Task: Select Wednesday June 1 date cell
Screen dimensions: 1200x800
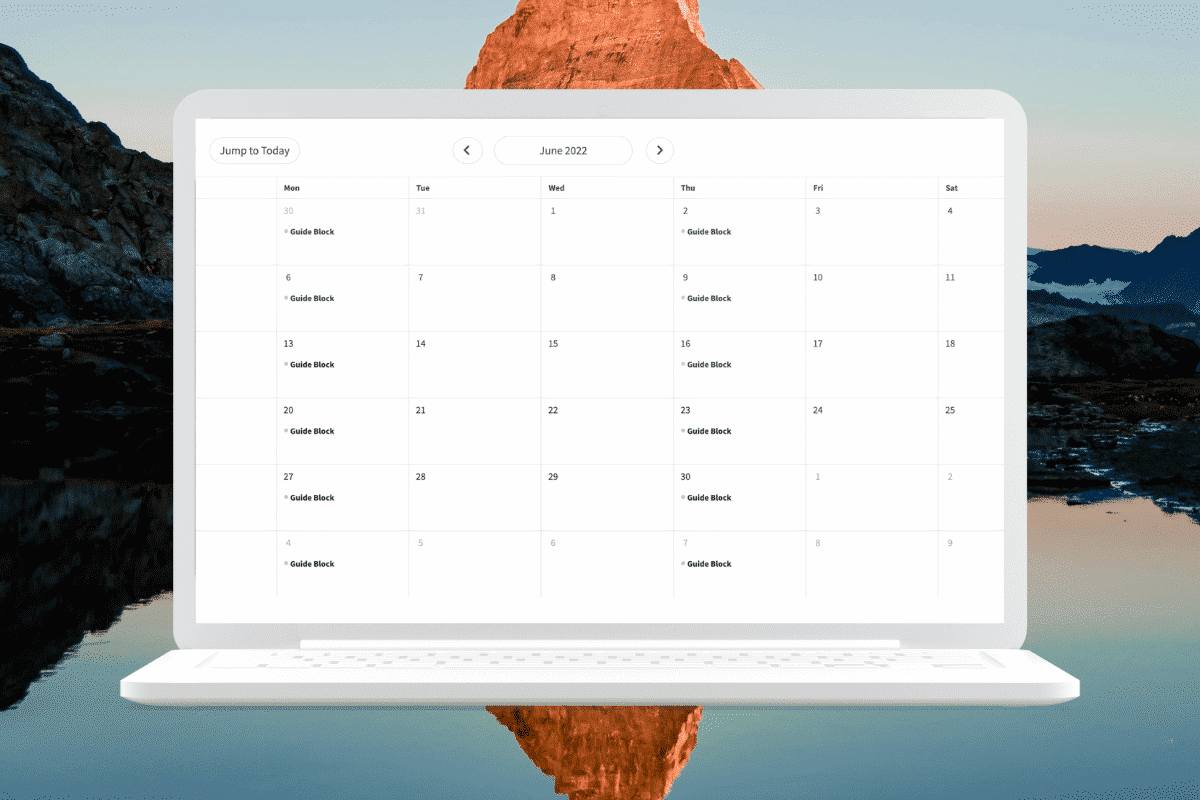Action: (x=607, y=232)
